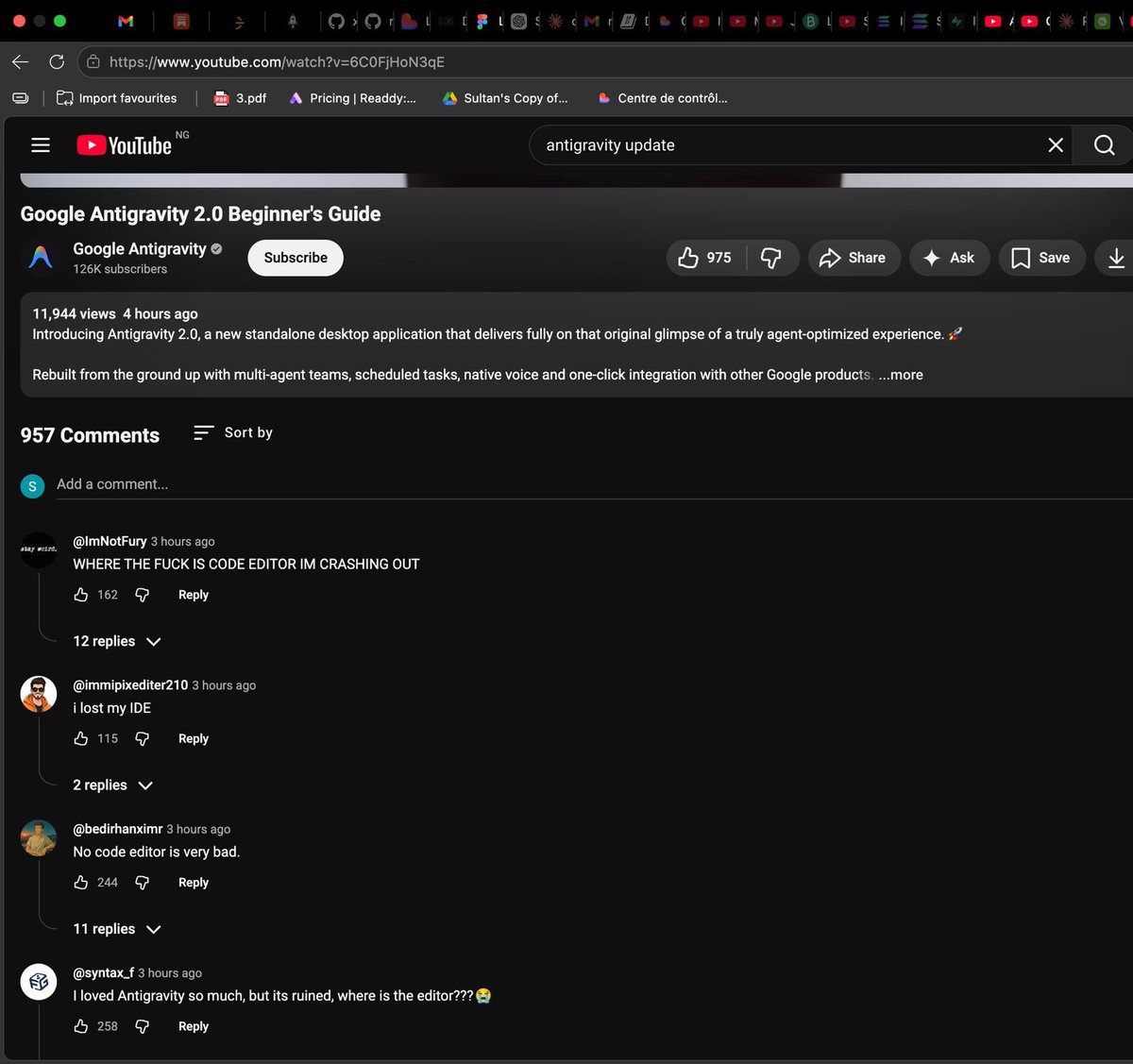1133x1064 pixels.
Task: Click the Add a comment field
Action: (x=595, y=484)
